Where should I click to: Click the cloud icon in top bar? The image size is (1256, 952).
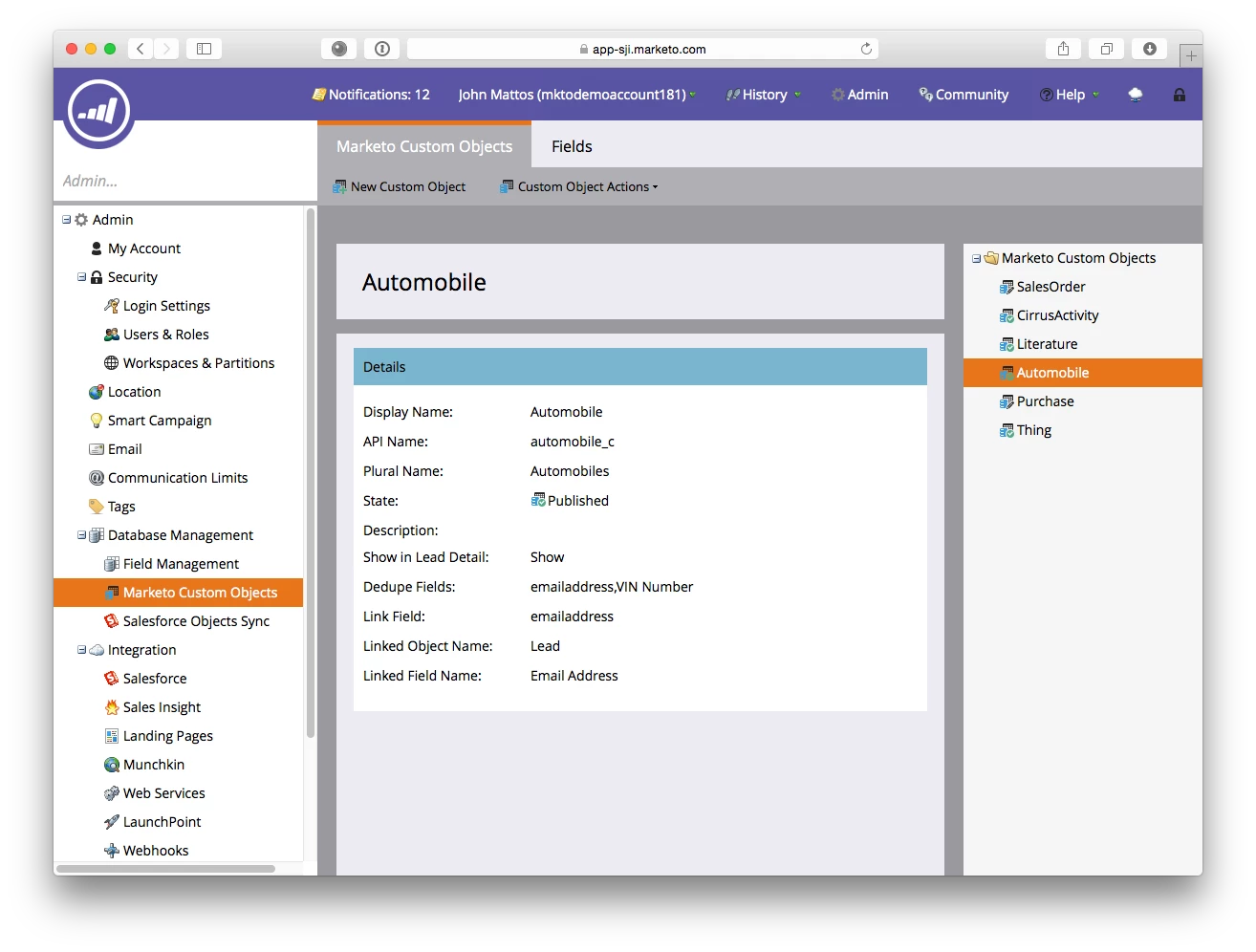tap(1136, 95)
